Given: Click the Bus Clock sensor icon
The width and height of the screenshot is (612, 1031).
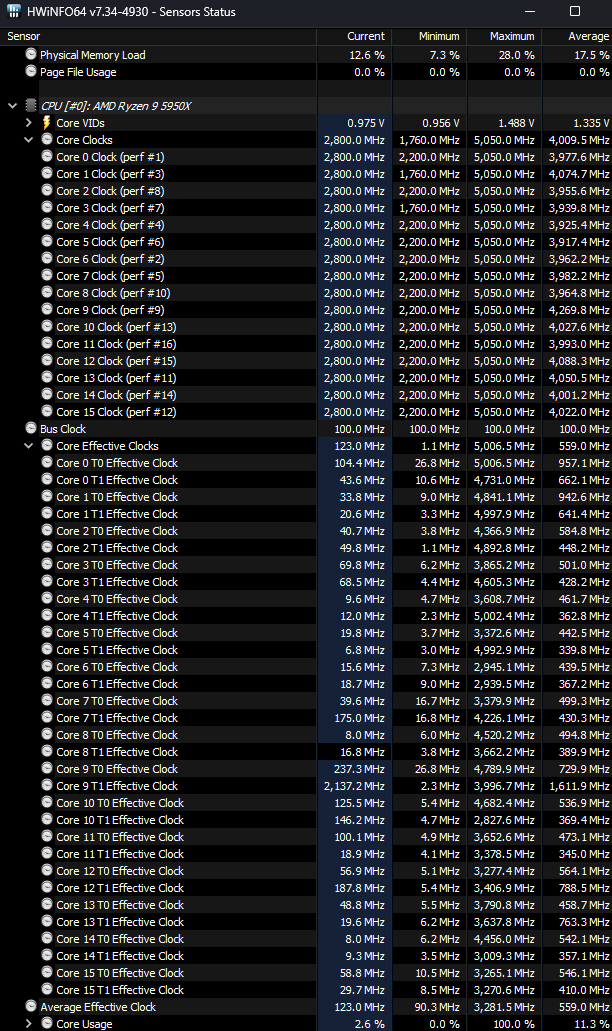Looking at the screenshot, I should point(31,428).
